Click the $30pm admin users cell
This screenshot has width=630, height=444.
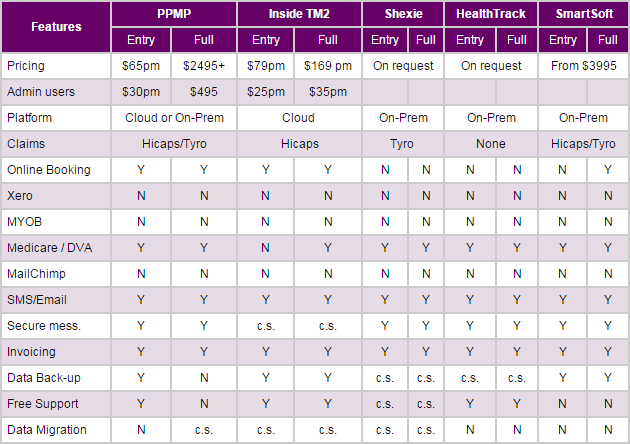click(x=141, y=92)
